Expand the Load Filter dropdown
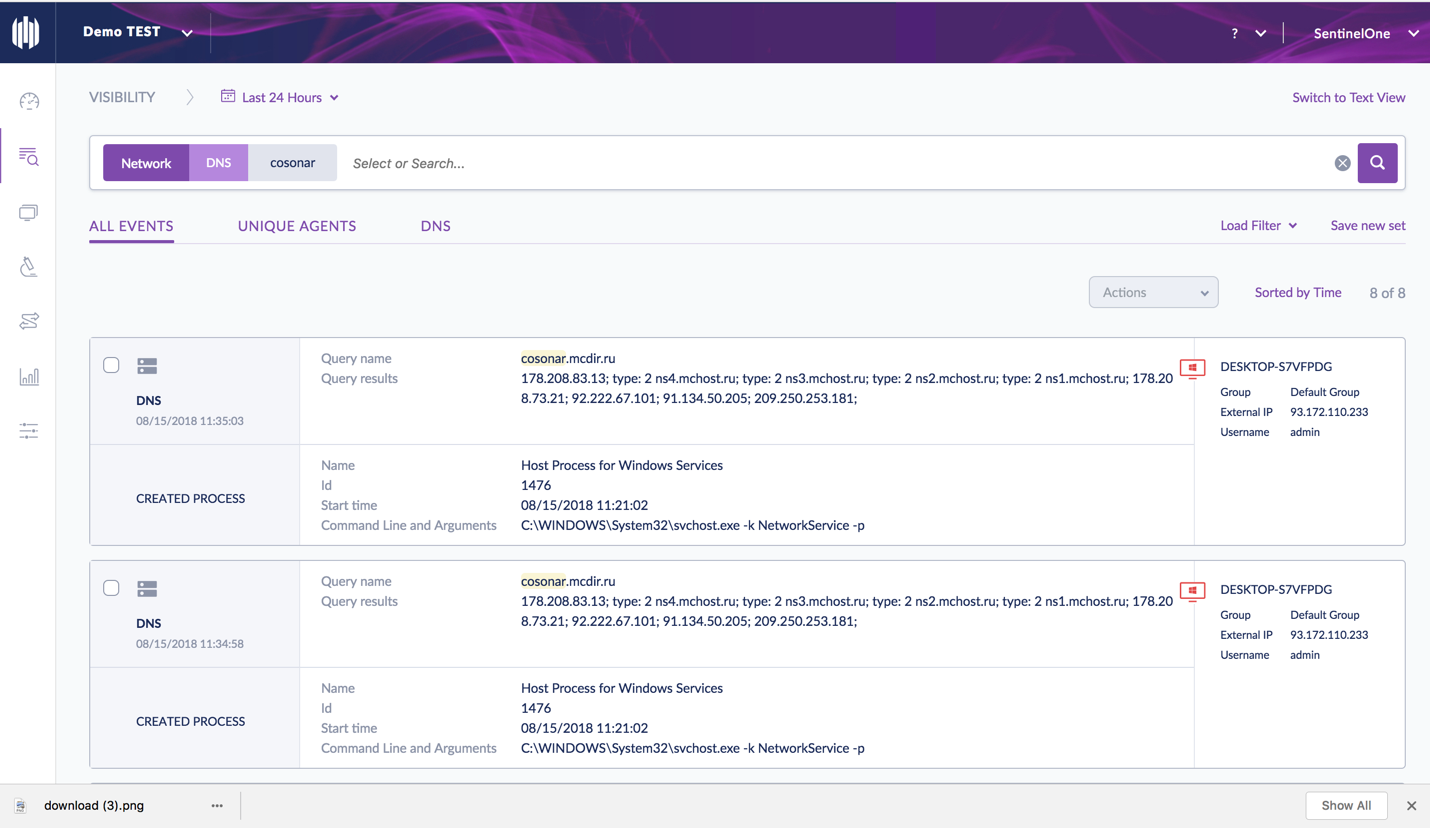This screenshot has width=1430, height=828. (x=1258, y=225)
